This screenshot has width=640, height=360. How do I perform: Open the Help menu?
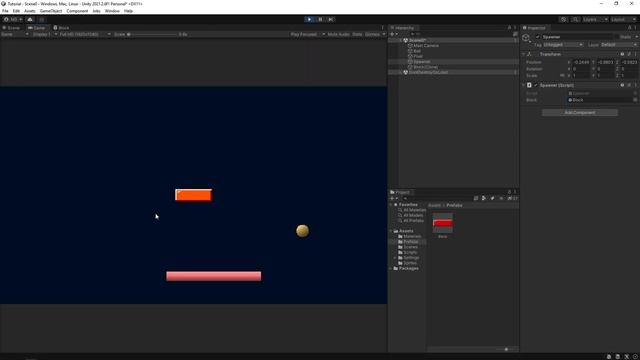click(128, 11)
